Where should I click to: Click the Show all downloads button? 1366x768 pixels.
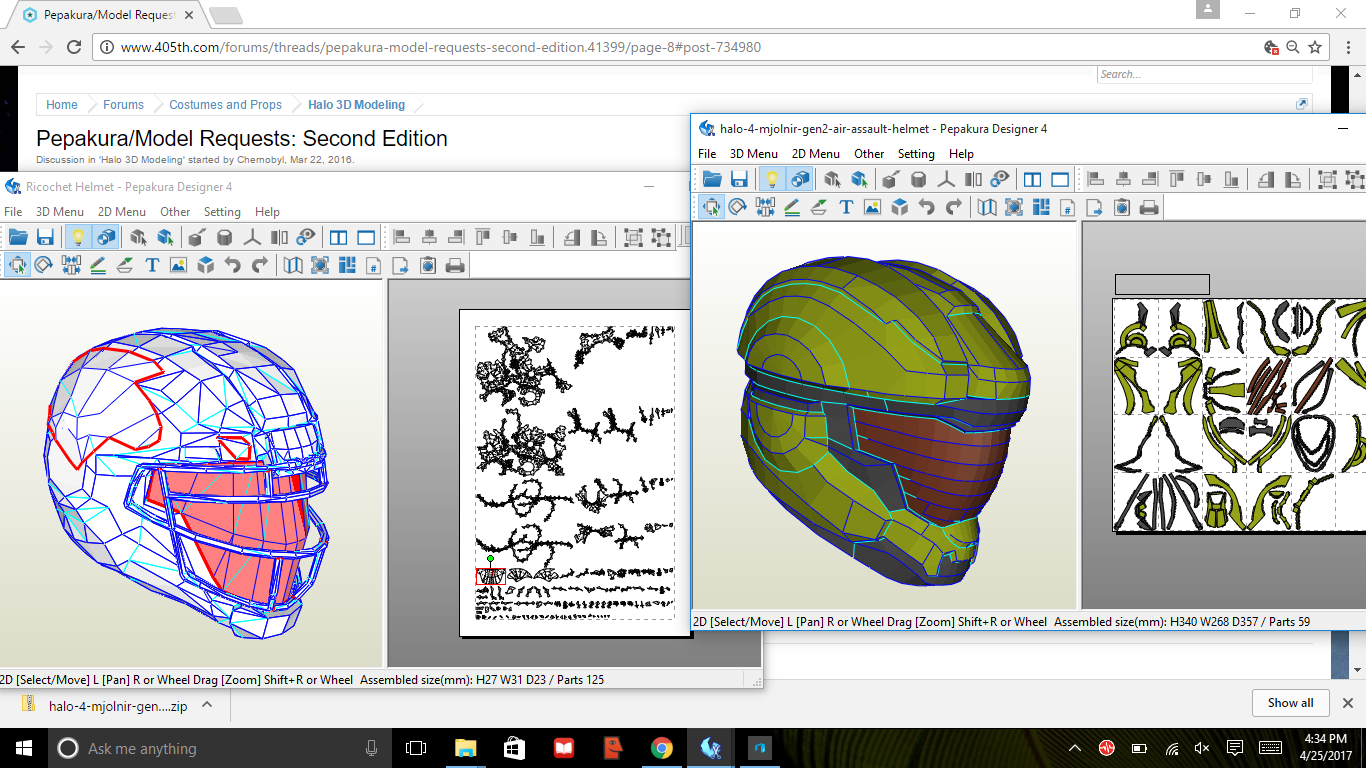pyautogui.click(x=1290, y=703)
